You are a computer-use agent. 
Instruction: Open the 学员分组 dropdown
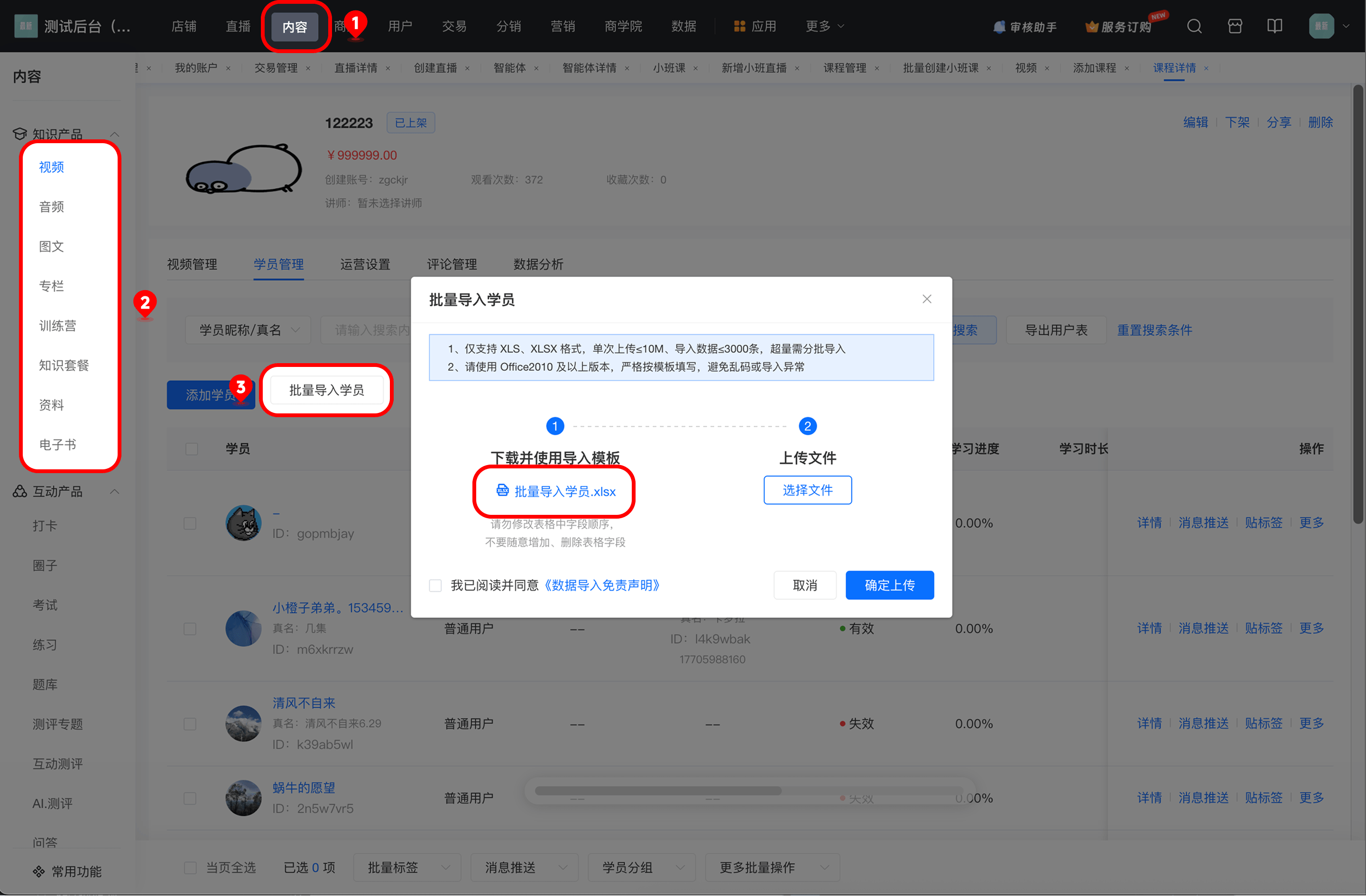[642, 868]
